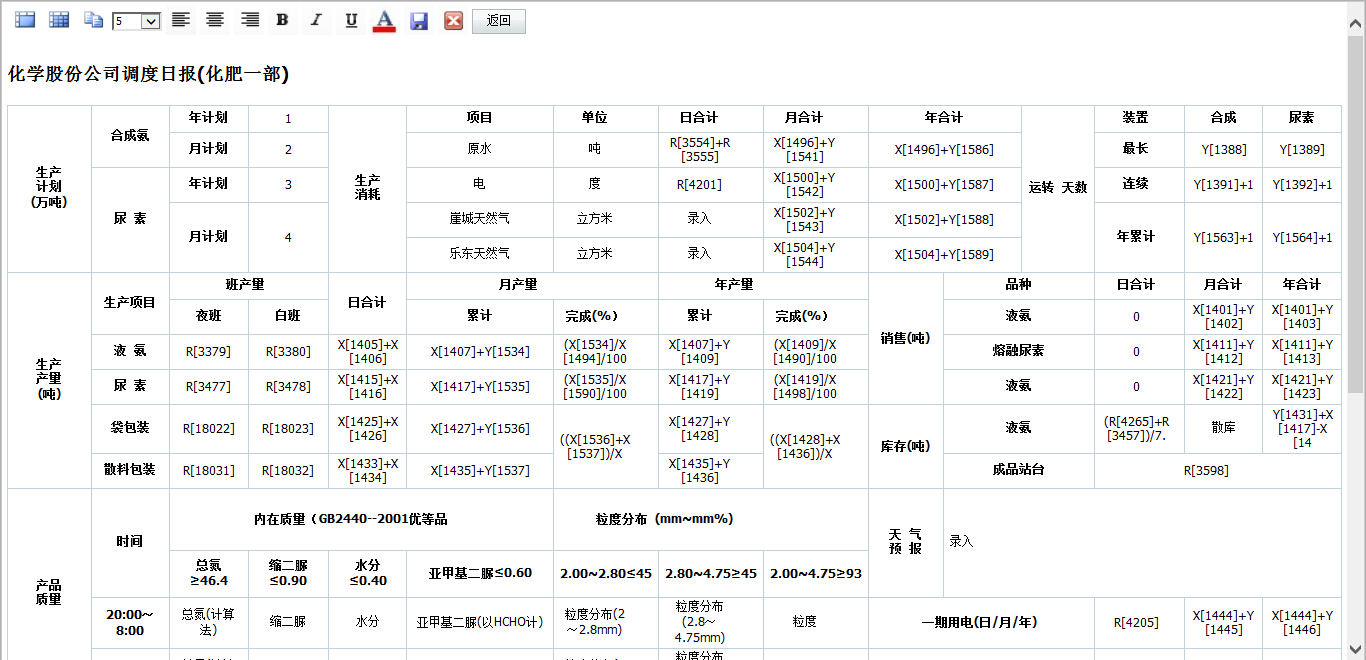Viewport: 1366px width, 660px height.
Task: Click the red X delete icon
Action: tap(453, 20)
